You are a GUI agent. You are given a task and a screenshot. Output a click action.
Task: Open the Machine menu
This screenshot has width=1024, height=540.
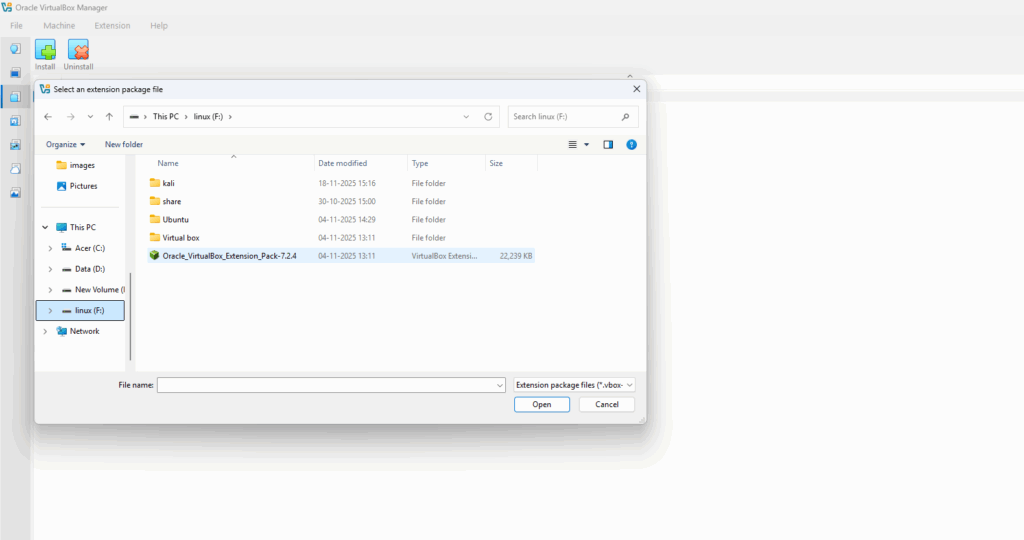tap(59, 25)
